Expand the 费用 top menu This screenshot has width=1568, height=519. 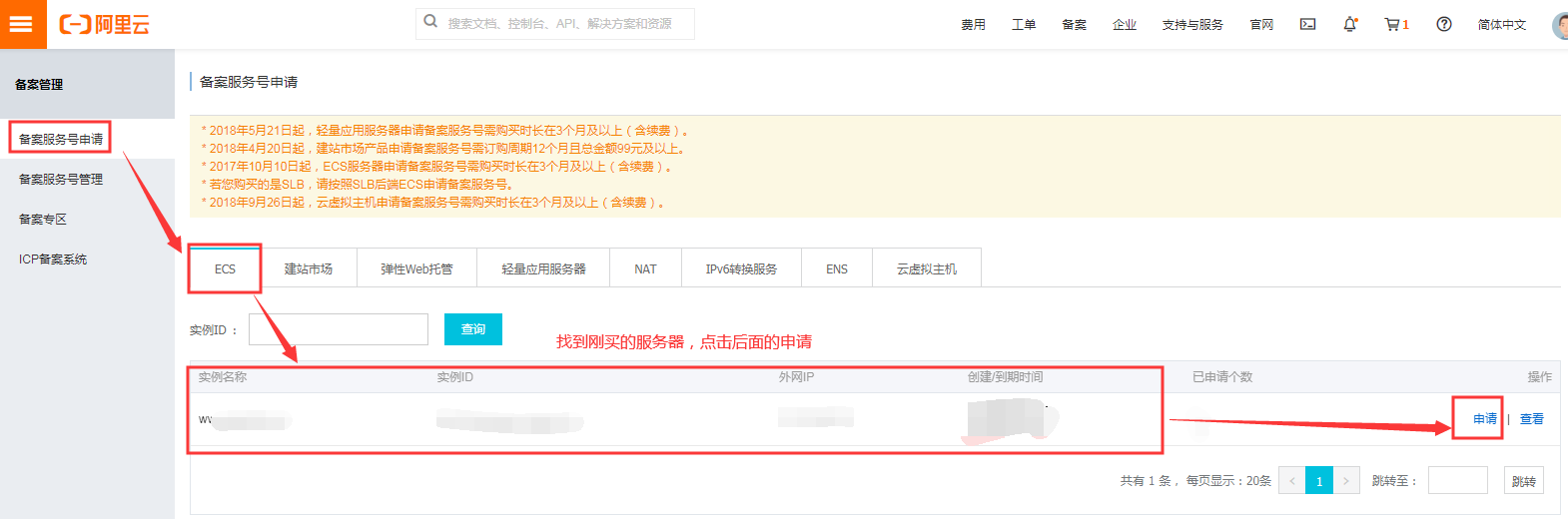[973, 25]
